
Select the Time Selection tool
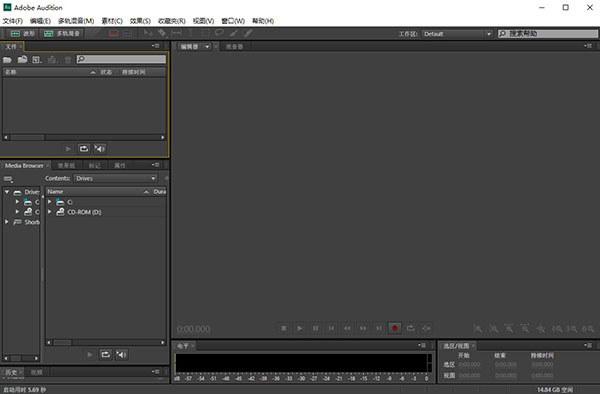pos(190,34)
